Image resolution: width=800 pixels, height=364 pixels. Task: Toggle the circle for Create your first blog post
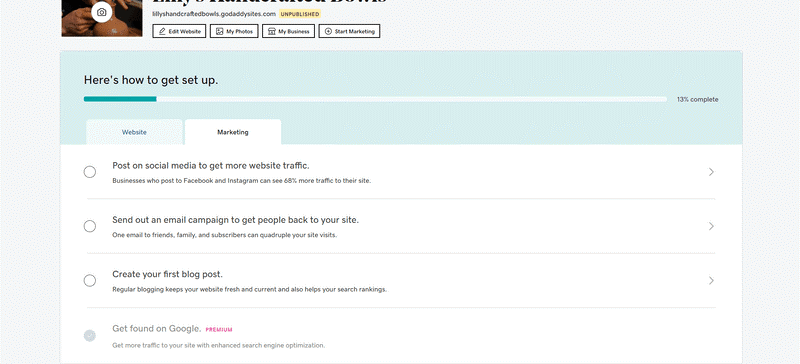[90, 281]
